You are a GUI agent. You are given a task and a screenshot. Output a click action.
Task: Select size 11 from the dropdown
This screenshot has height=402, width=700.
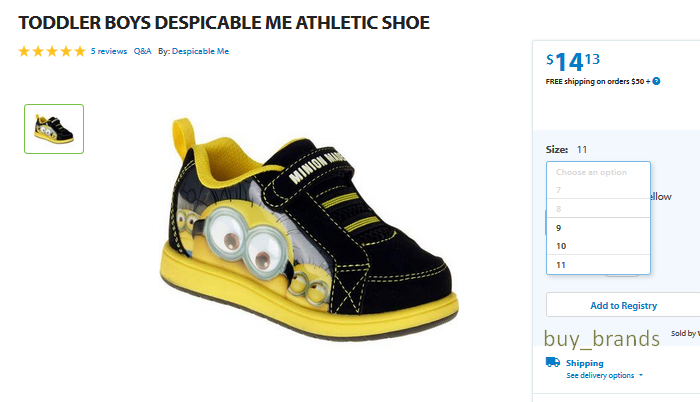pos(598,265)
